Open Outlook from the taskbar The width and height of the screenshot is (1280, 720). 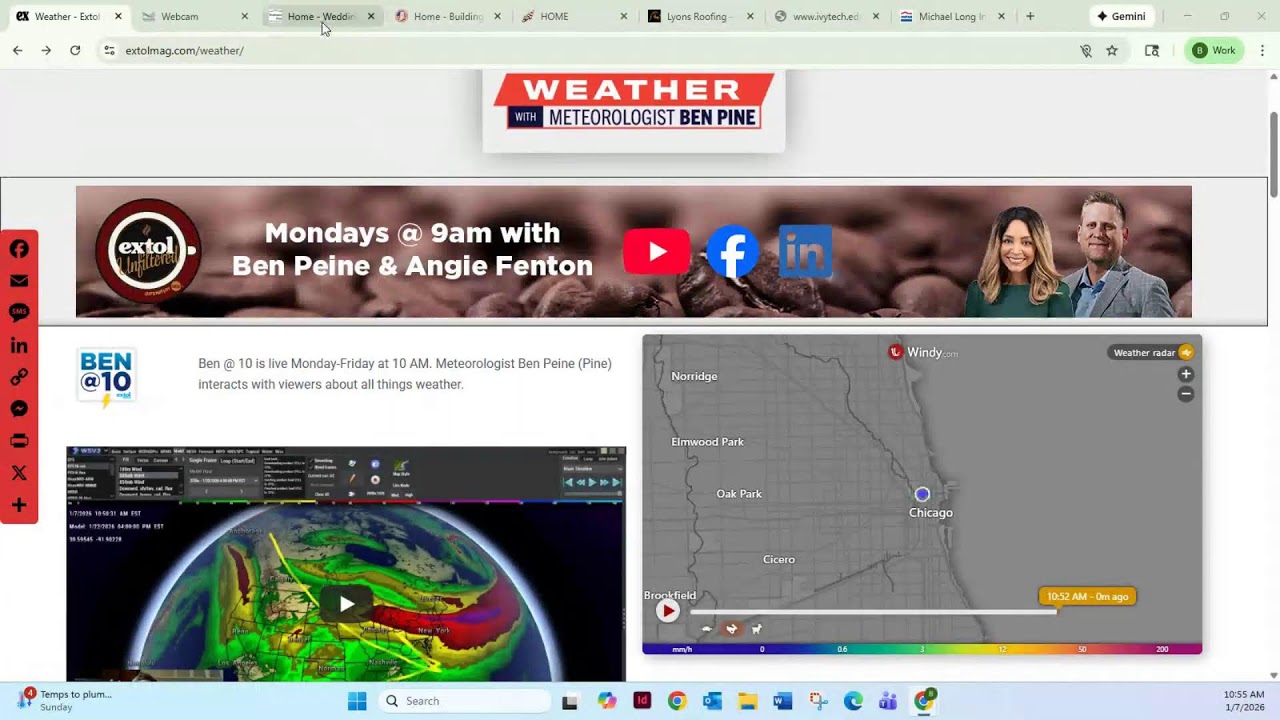pyautogui.click(x=712, y=701)
